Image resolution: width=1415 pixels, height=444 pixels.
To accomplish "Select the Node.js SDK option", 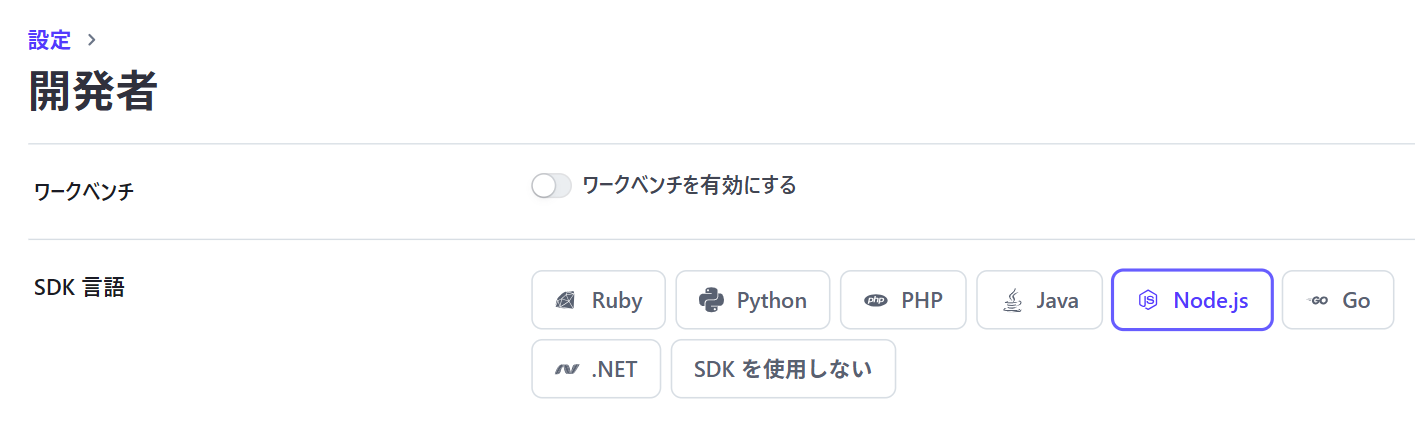I will (1192, 300).
